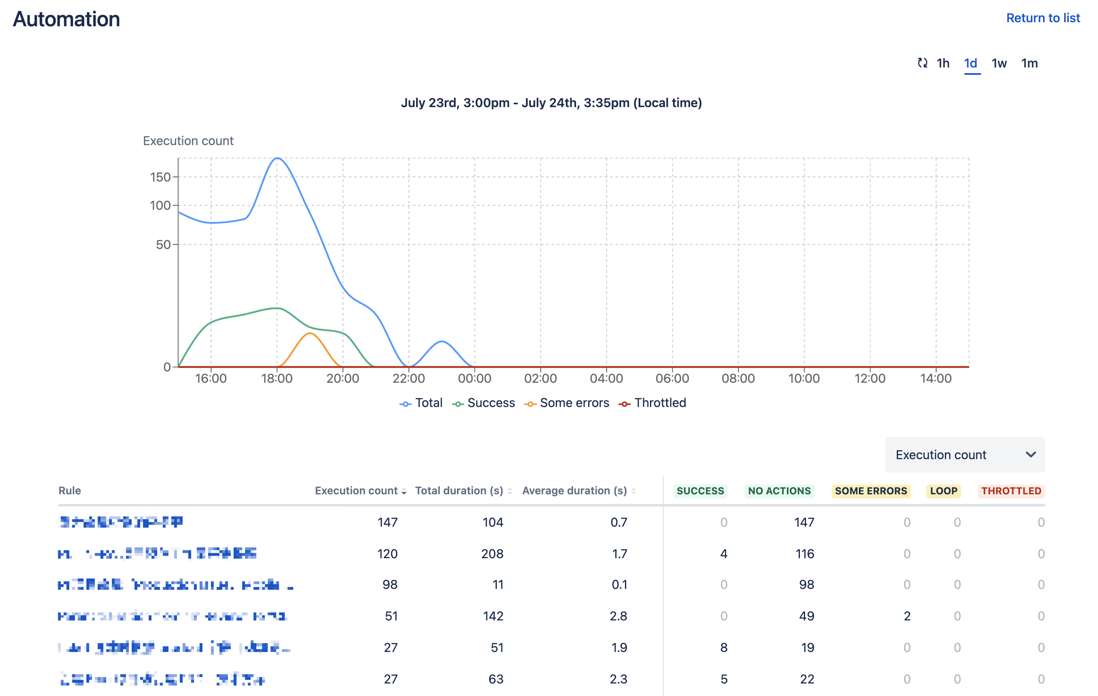
Task: Switch time range to 1m
Action: 1029,63
